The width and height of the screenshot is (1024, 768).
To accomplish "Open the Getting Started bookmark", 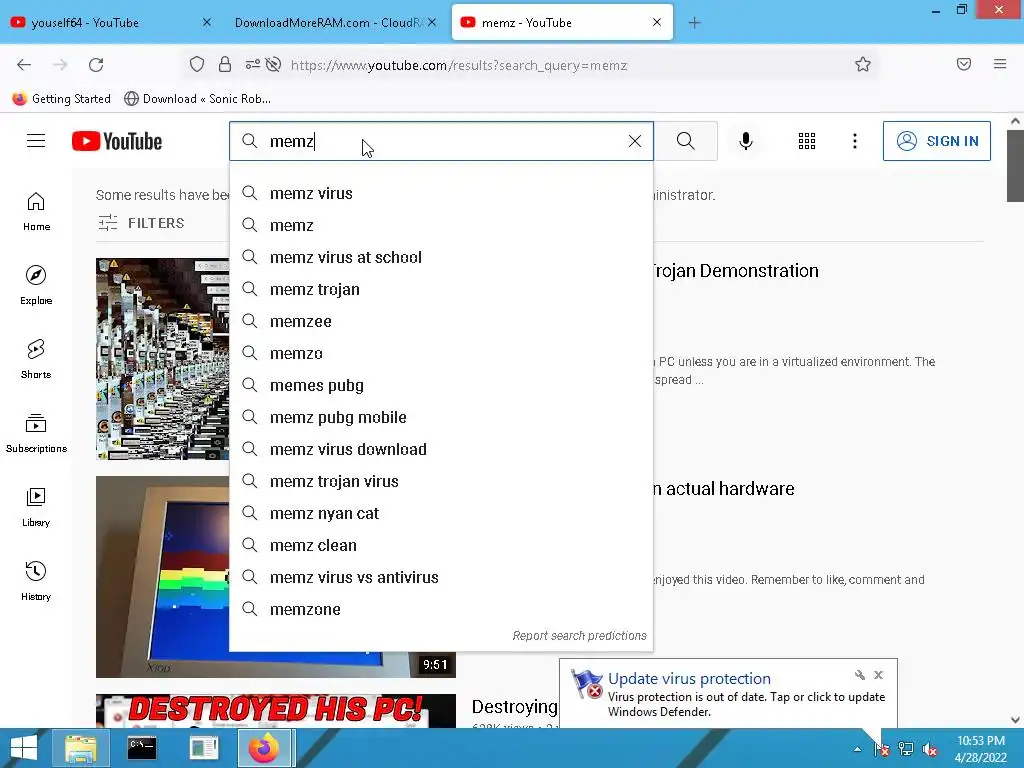I will [x=61, y=99].
